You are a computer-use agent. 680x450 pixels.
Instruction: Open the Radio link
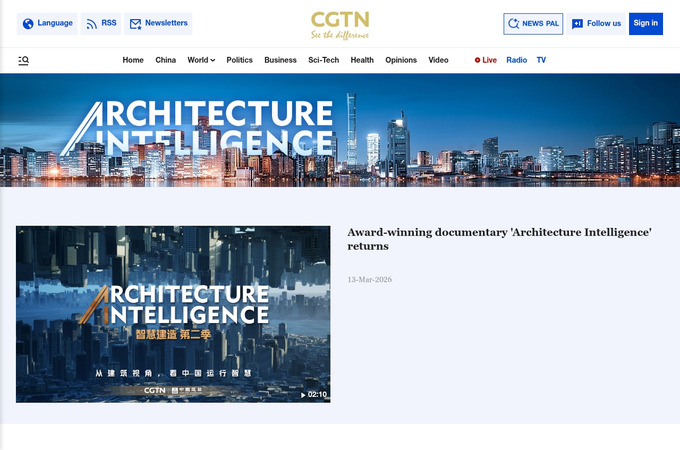click(516, 60)
